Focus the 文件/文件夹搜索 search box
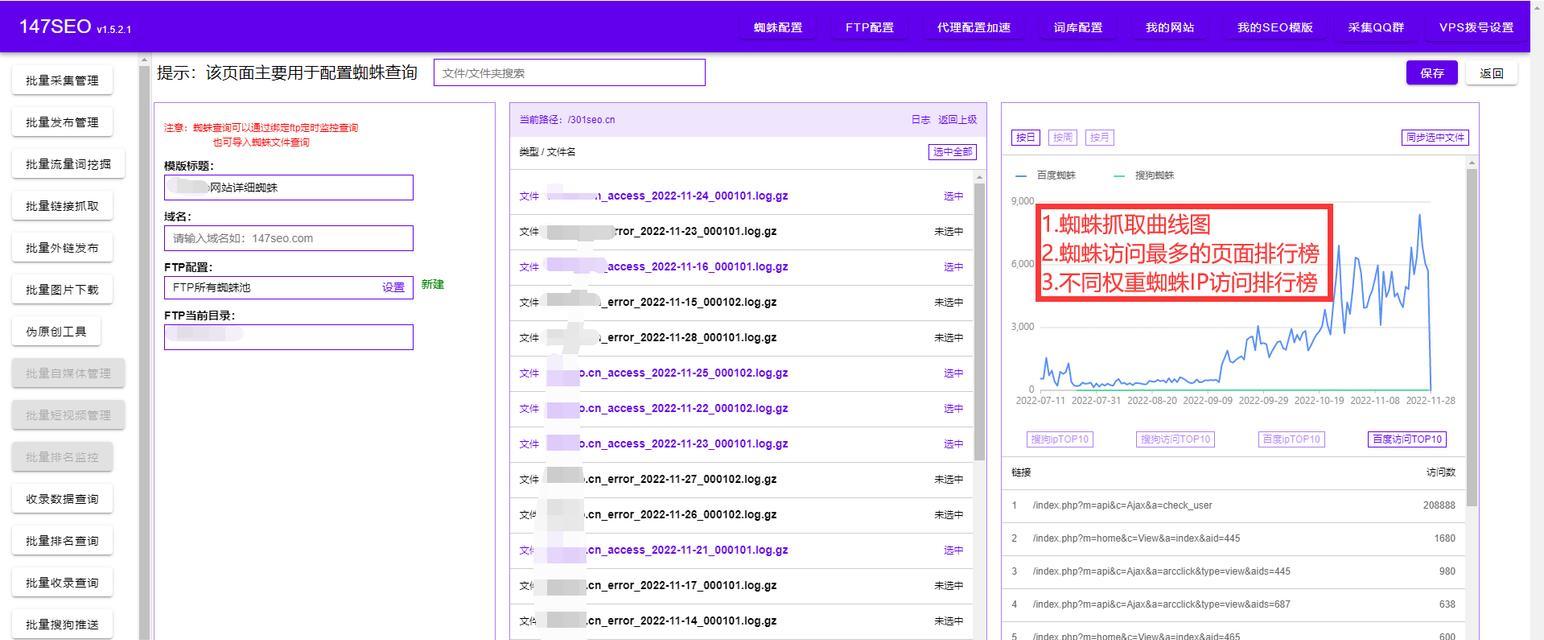Viewport: 1544px width, 640px height. 569,73
